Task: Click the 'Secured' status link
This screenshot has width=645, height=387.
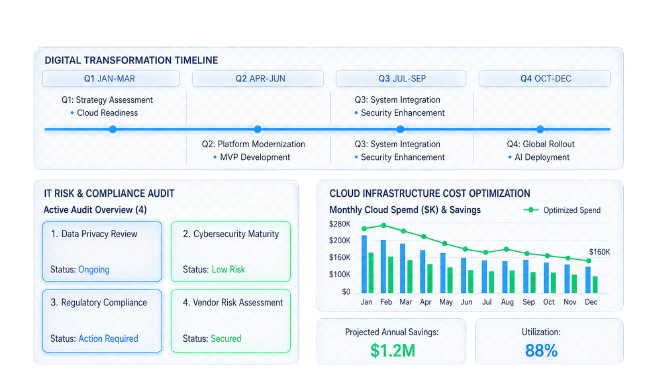Action: pos(226,339)
